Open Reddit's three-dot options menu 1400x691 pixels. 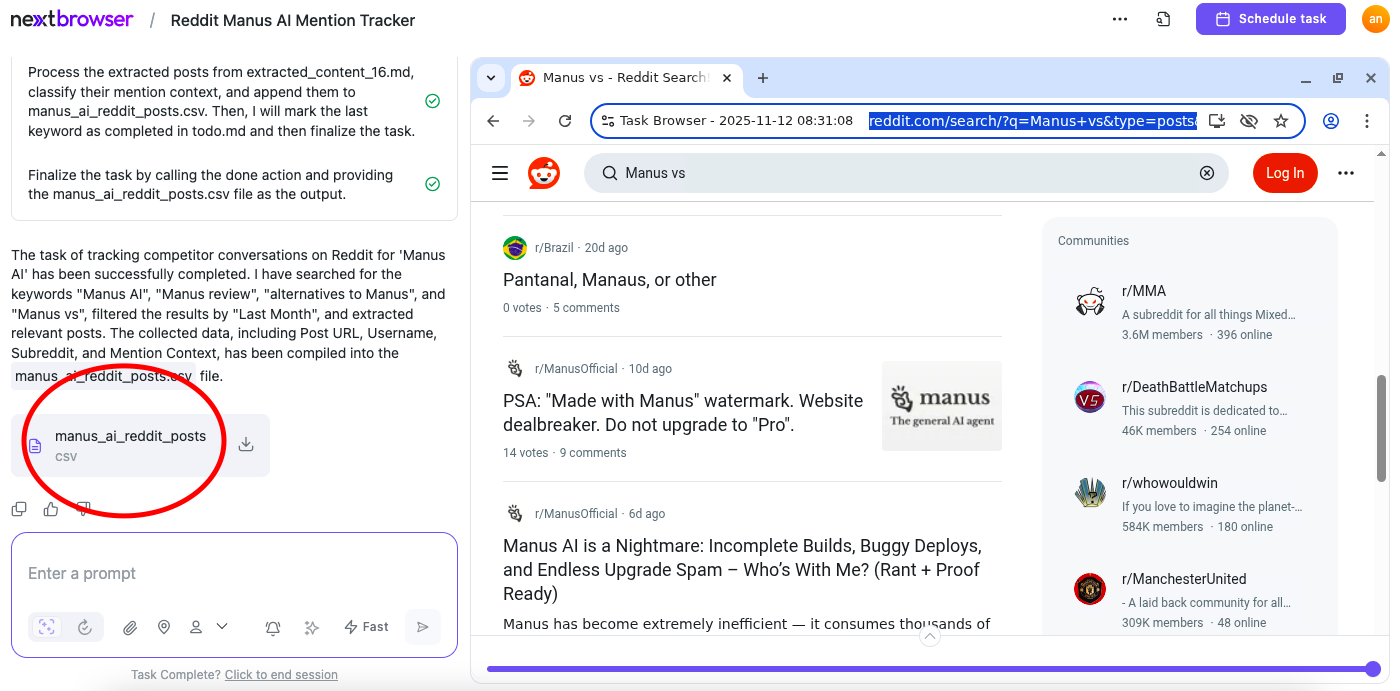(1346, 173)
